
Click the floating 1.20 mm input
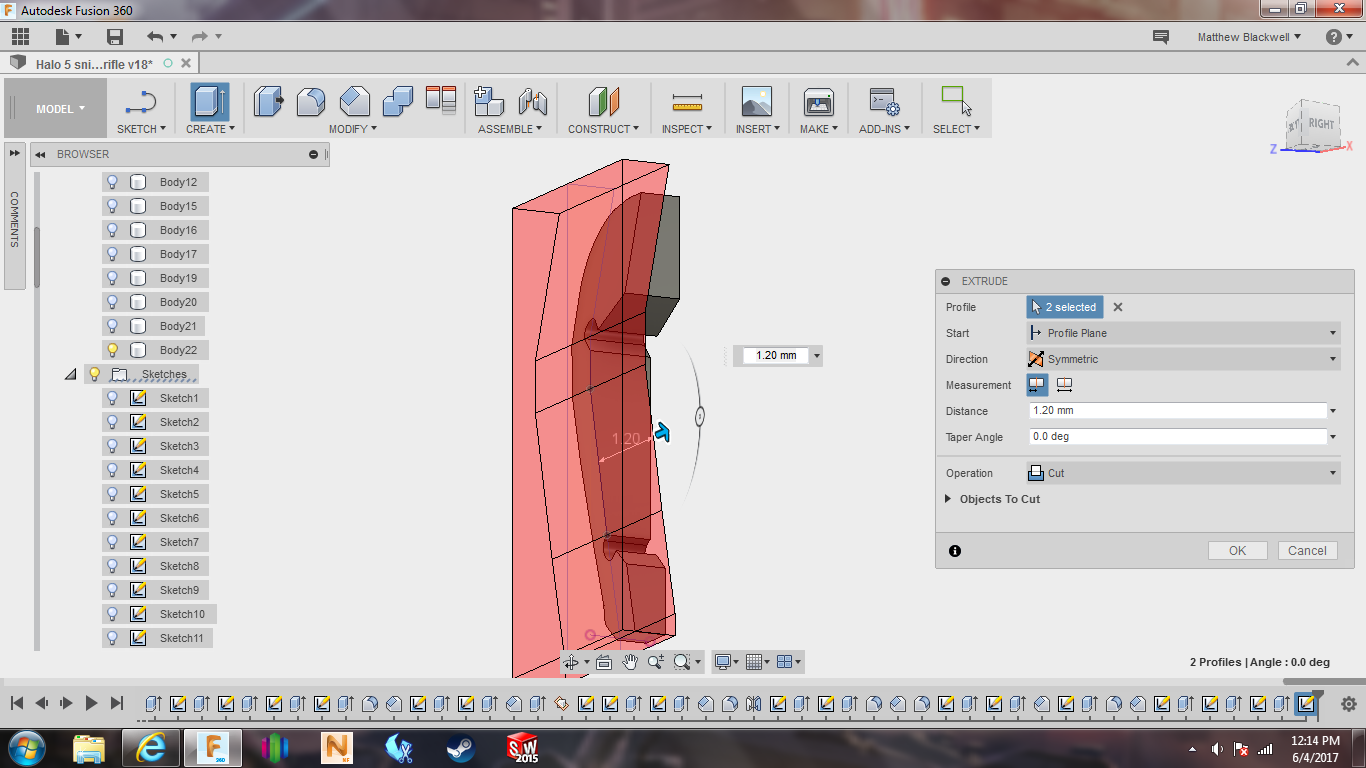[776, 355]
